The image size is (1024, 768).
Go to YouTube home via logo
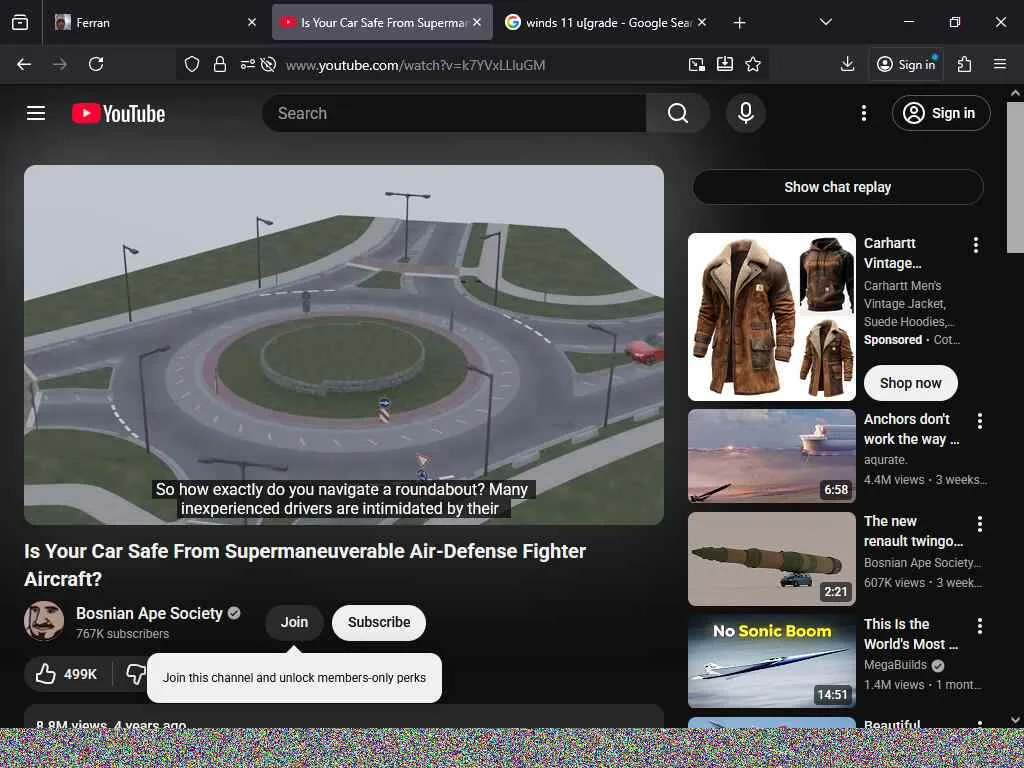point(118,114)
